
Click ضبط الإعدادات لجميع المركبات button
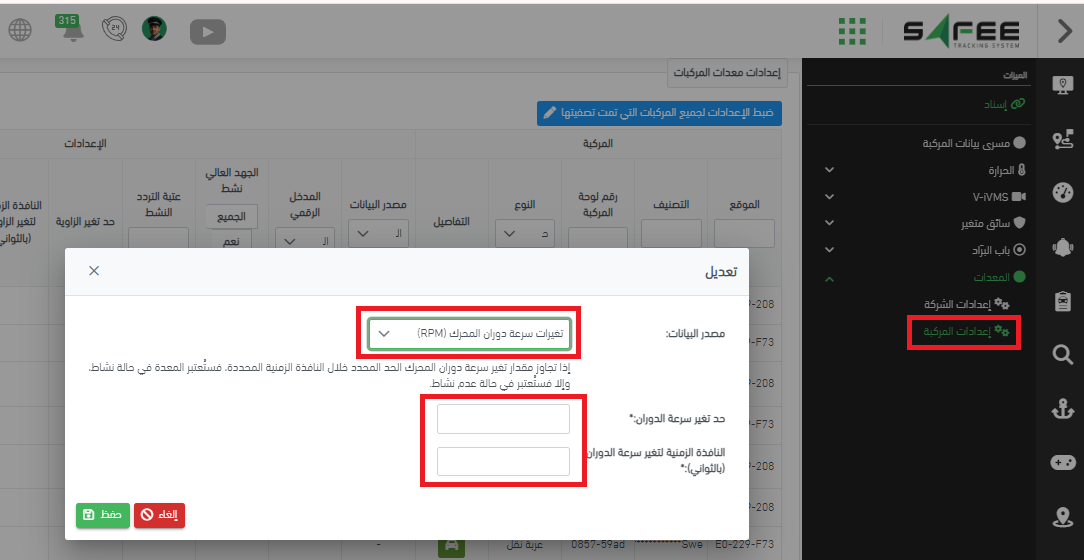coord(660,113)
